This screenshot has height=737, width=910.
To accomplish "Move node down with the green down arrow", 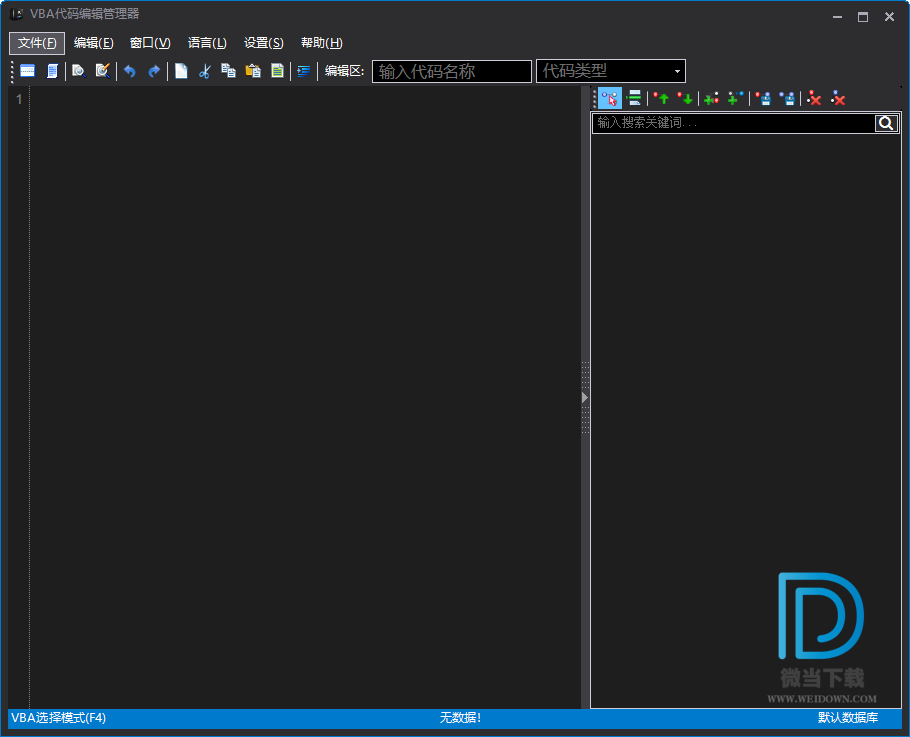I will click(685, 99).
